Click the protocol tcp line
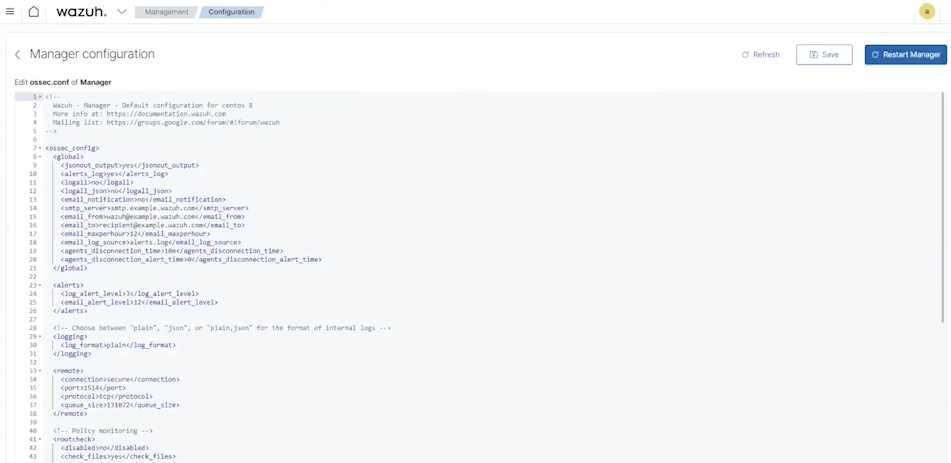The height and width of the screenshot is (463, 951). [106, 396]
